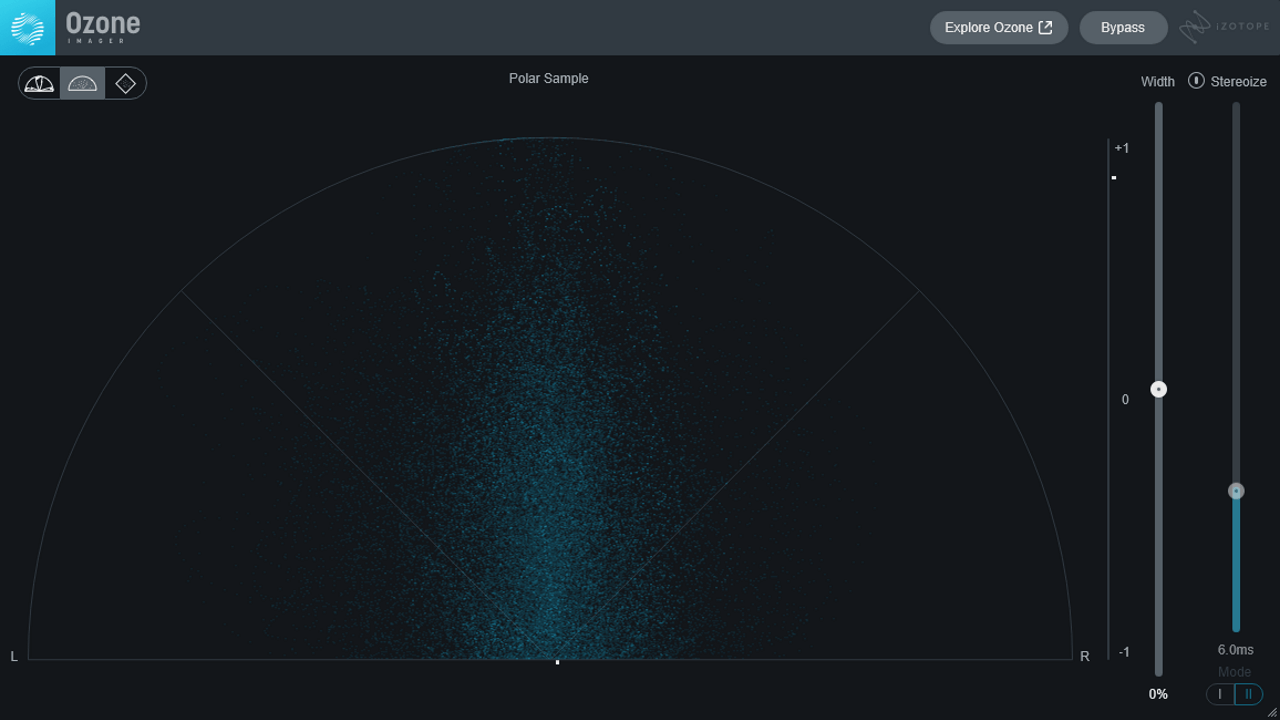This screenshot has width=1280, height=720.
Task: Click the Width slider handle
Action: tap(1159, 389)
